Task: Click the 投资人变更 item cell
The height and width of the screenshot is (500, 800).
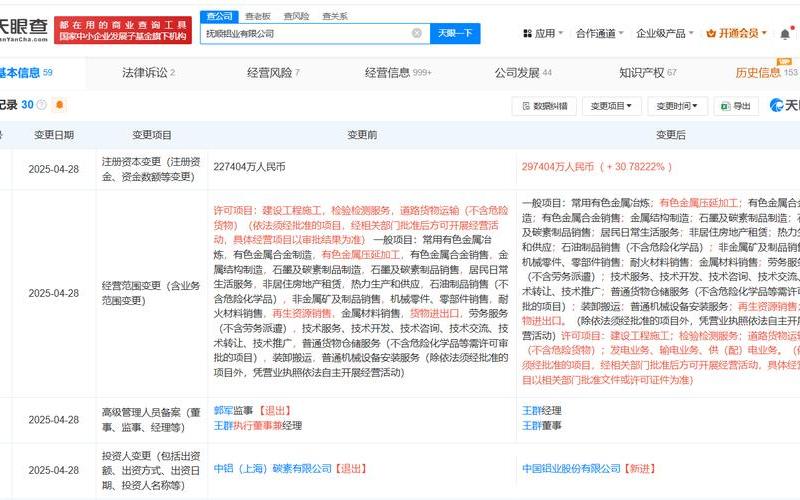Action: click(151, 470)
